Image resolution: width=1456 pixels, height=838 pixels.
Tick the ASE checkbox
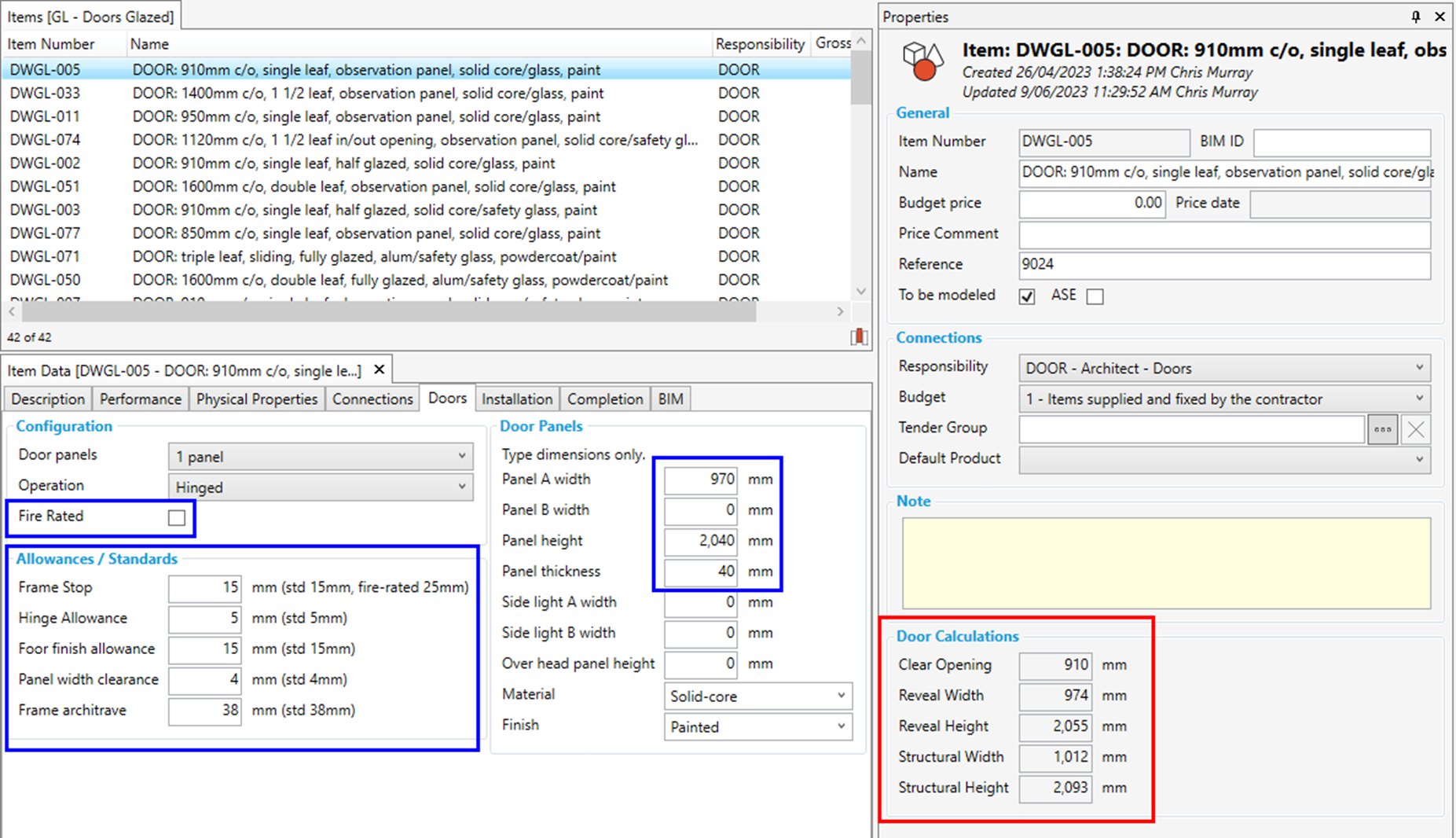[1095, 296]
